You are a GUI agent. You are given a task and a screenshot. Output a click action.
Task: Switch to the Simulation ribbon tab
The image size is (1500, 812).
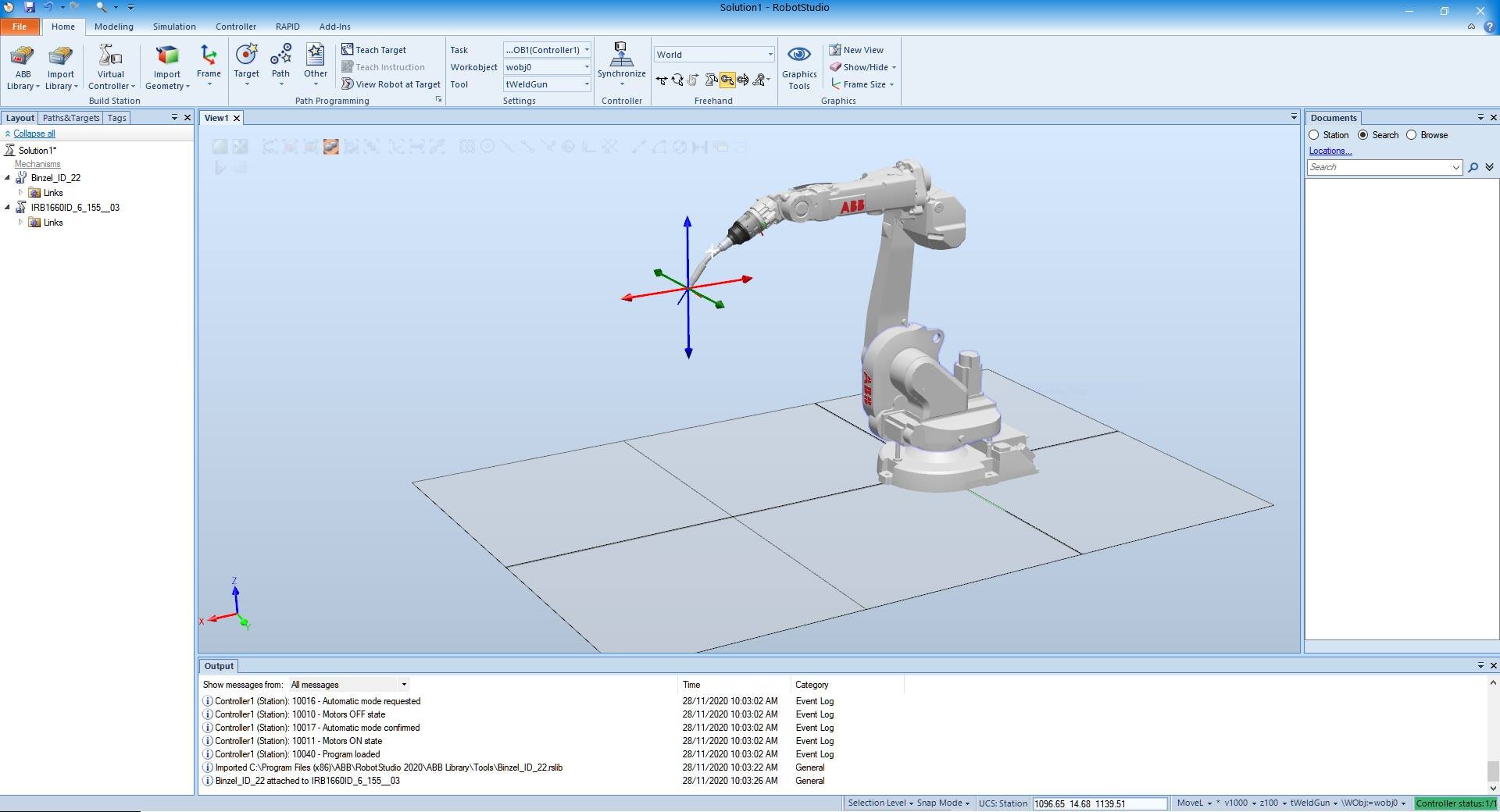coord(174,27)
